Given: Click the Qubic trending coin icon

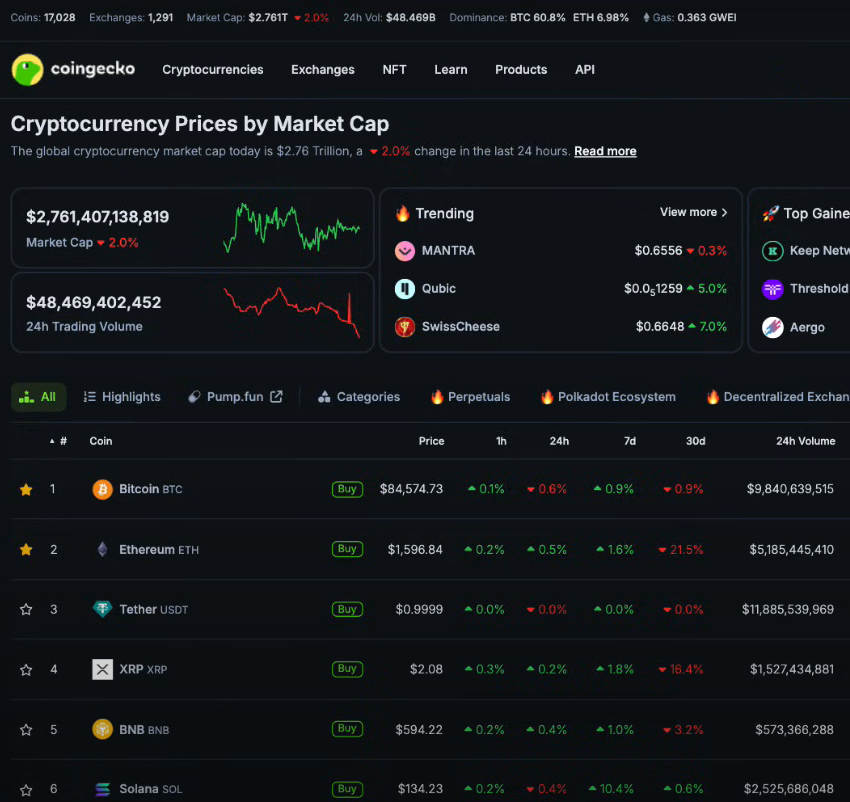Looking at the screenshot, I should [405, 289].
